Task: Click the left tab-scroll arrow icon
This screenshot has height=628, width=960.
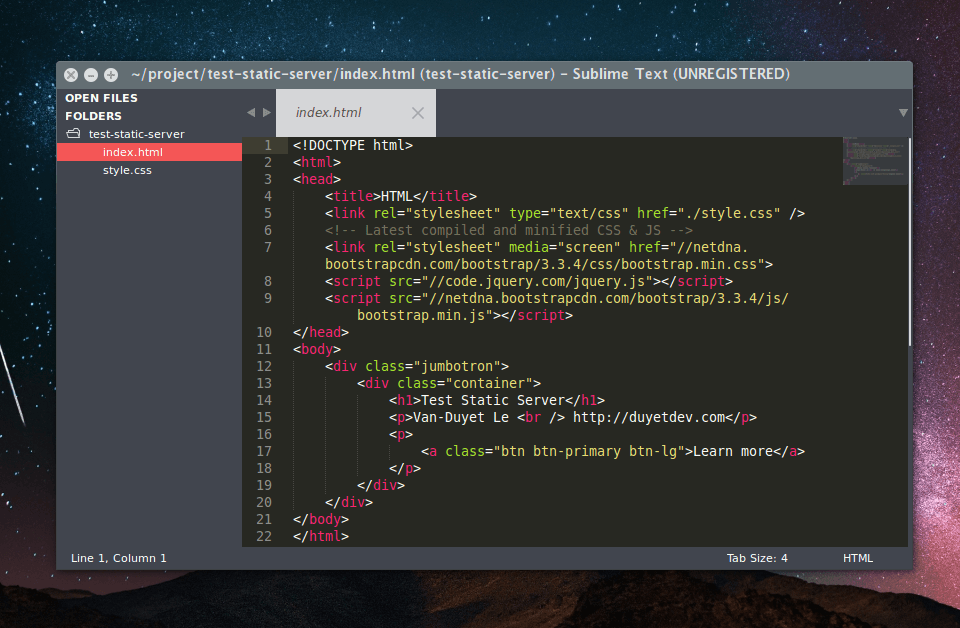Action: click(x=250, y=112)
